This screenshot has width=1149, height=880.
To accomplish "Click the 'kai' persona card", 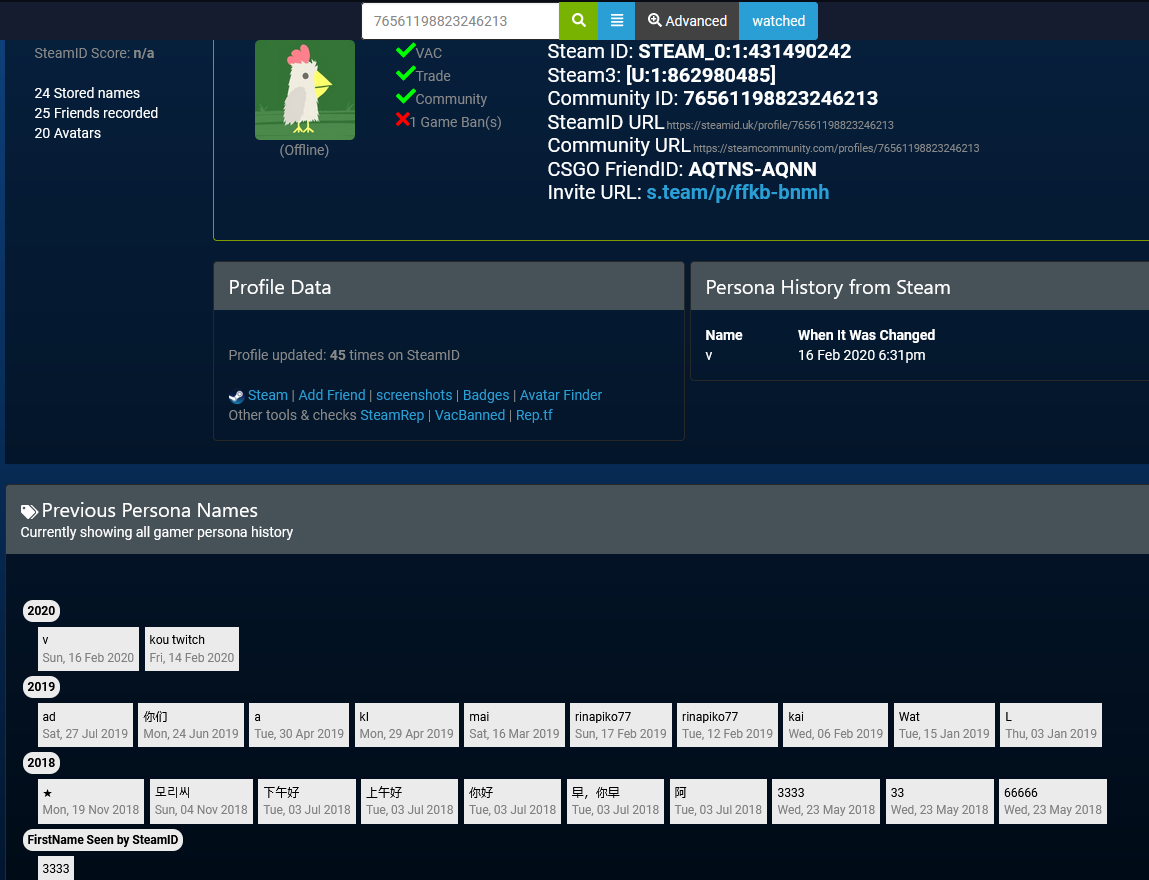I will coord(836,725).
